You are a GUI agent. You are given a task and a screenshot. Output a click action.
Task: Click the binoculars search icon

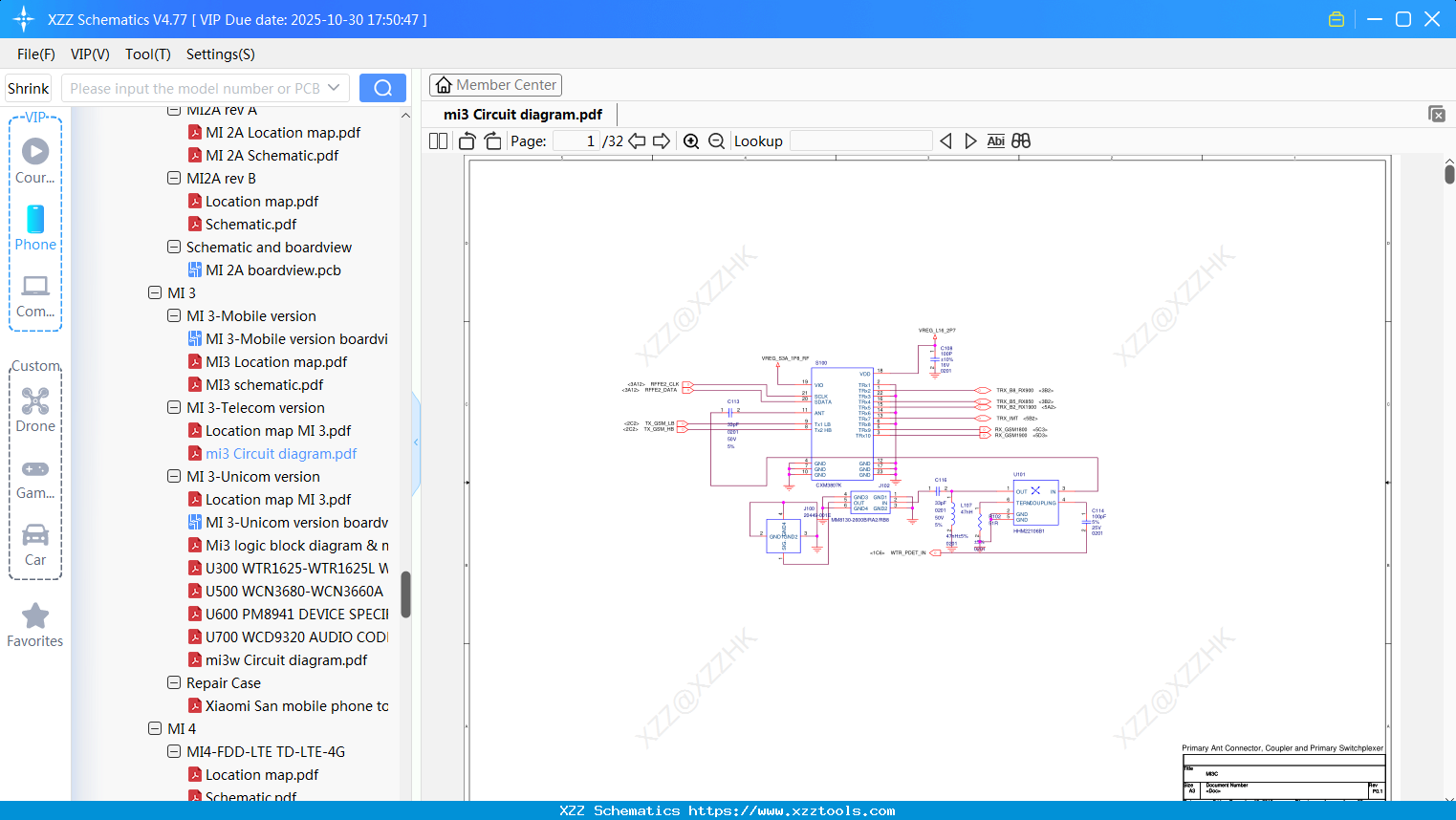point(1020,140)
